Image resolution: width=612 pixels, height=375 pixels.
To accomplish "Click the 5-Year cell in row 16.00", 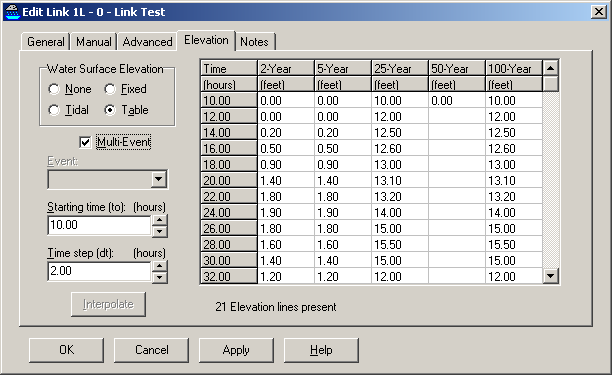I will tap(343, 149).
